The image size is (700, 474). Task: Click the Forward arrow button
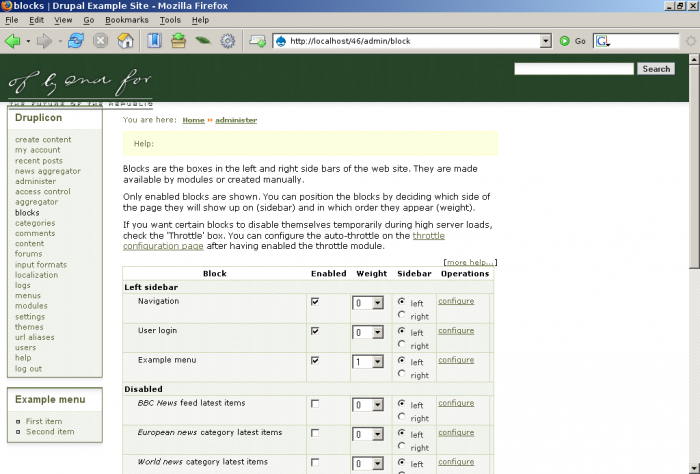tap(44, 41)
